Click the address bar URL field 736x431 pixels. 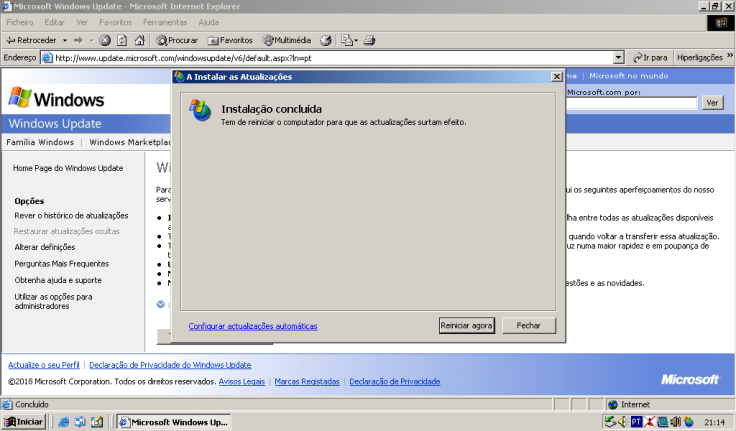pyautogui.click(x=330, y=58)
